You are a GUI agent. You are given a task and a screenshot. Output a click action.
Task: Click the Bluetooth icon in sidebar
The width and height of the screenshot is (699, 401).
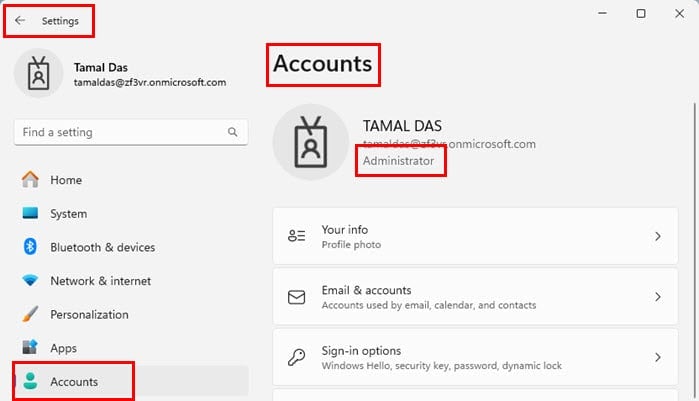pos(30,246)
